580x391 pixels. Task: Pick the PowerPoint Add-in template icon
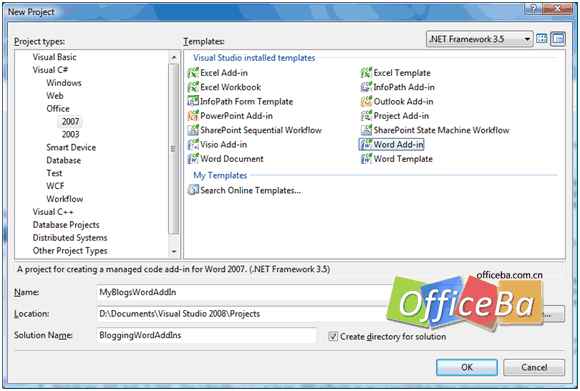point(193,116)
